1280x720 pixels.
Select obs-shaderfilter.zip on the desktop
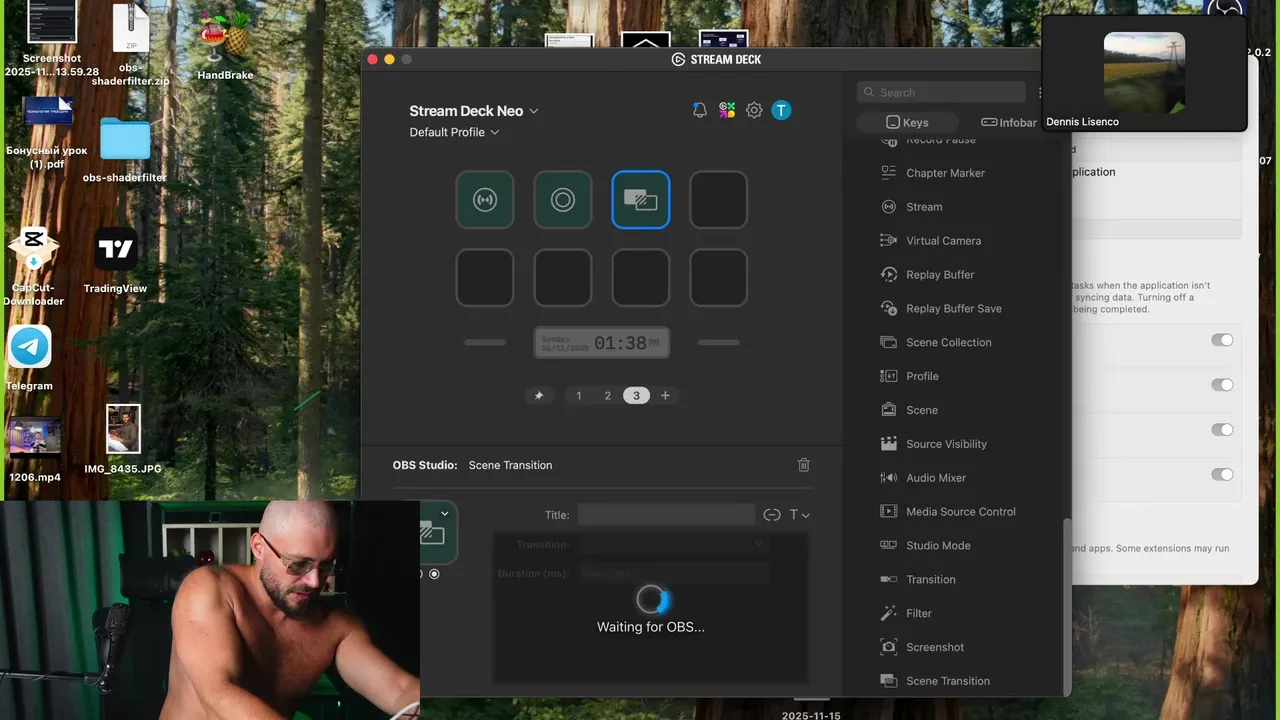pos(131,44)
